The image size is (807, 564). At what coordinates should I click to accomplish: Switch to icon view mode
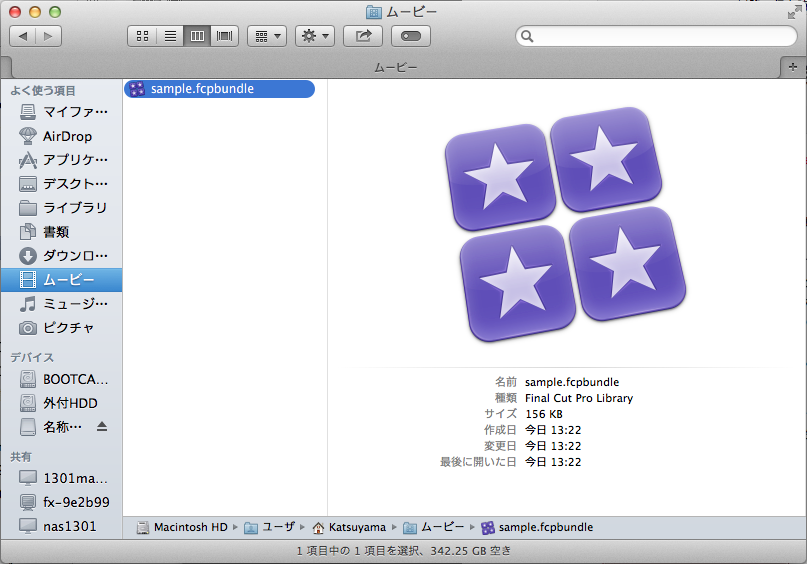pos(142,36)
